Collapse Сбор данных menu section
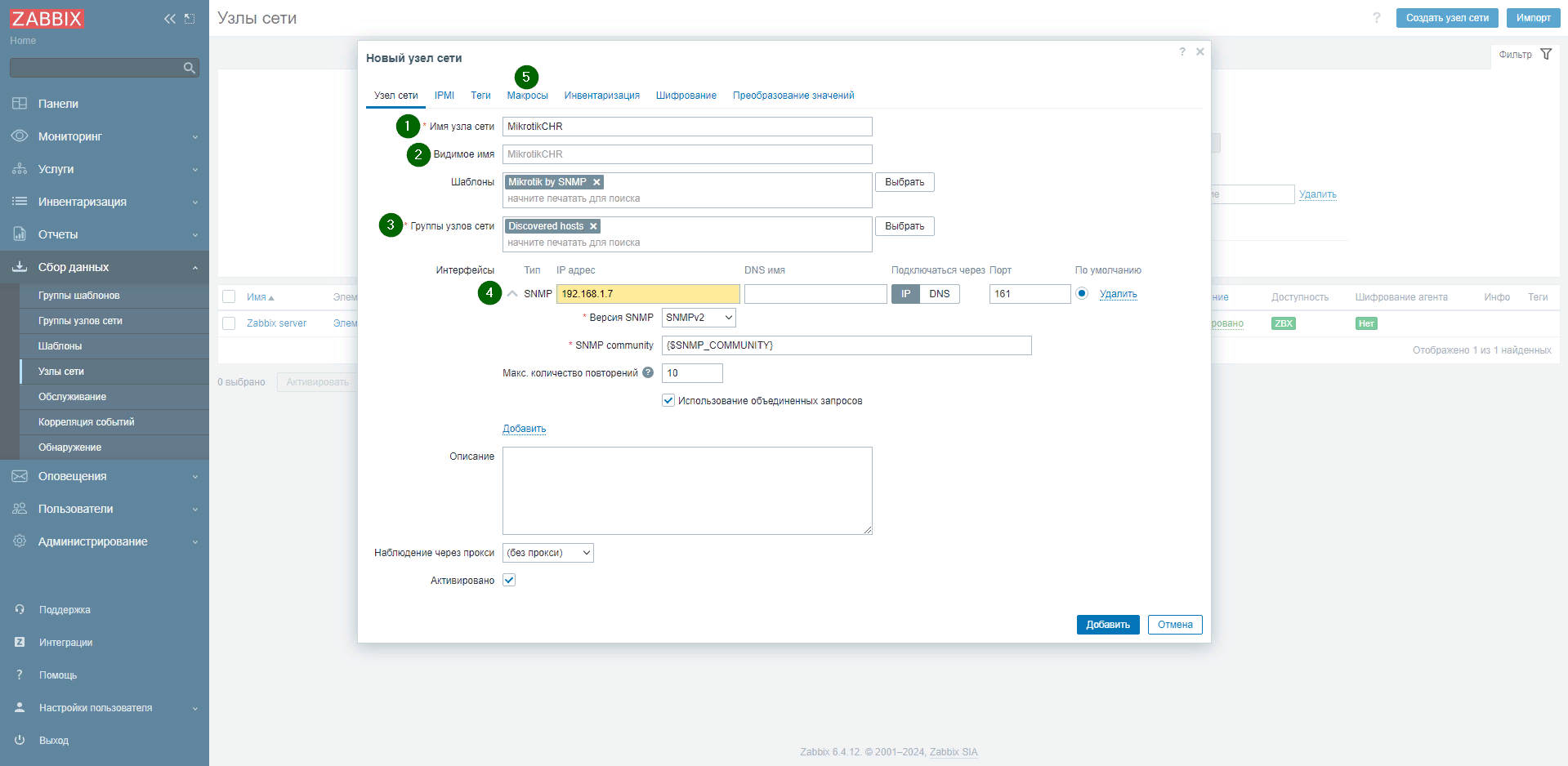 pyautogui.click(x=195, y=267)
